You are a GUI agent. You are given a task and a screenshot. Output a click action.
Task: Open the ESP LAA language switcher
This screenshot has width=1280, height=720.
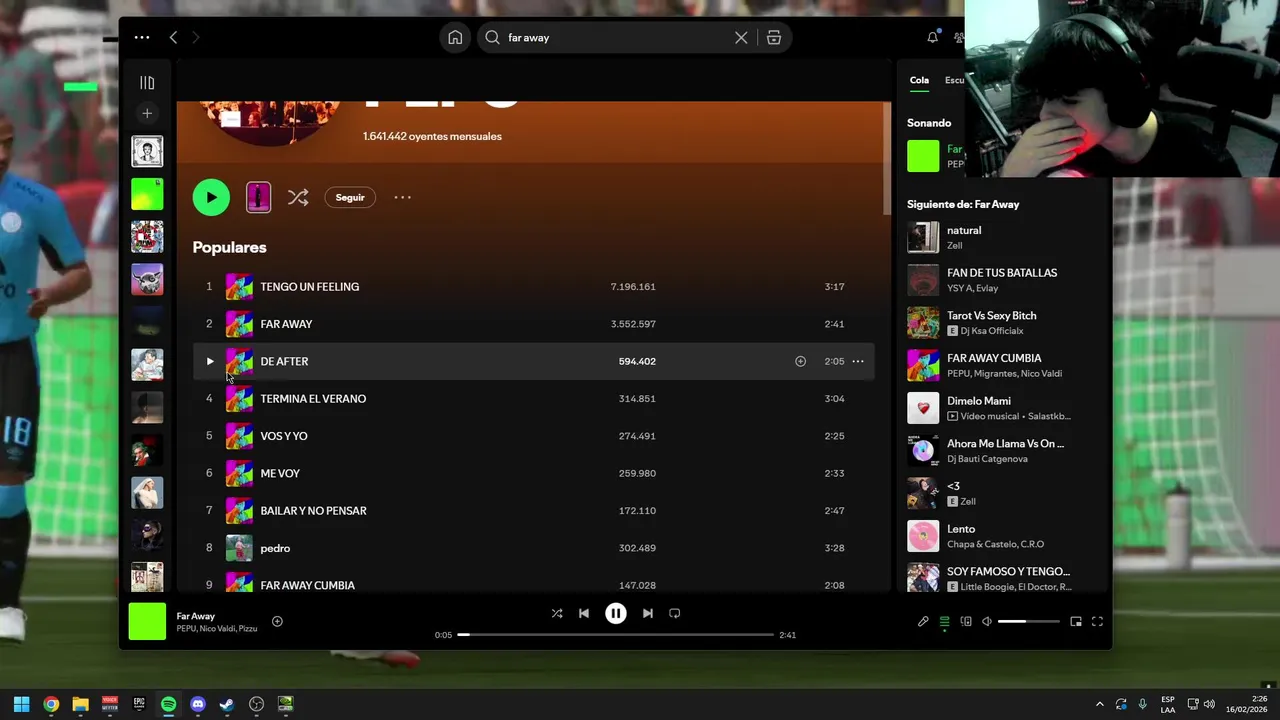coord(1168,704)
